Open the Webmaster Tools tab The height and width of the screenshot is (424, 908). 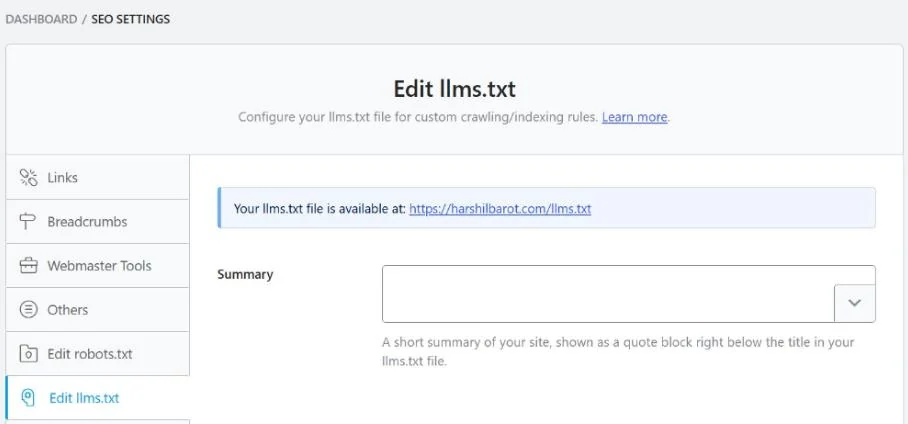tap(97, 266)
